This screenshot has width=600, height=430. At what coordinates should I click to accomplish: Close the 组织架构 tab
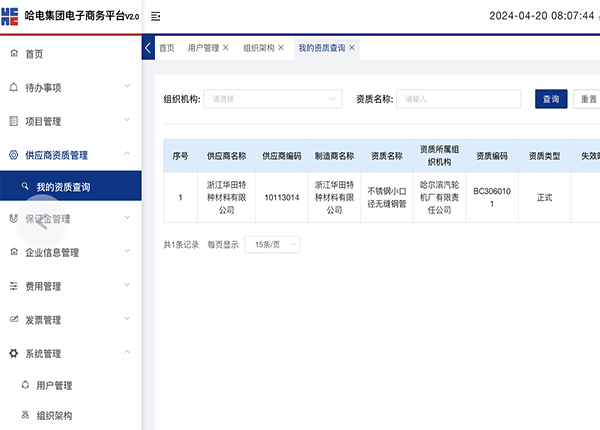[x=282, y=48]
